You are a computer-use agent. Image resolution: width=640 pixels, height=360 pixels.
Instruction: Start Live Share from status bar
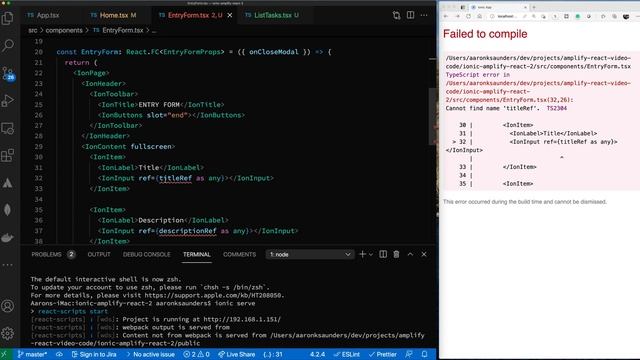pos(237,354)
